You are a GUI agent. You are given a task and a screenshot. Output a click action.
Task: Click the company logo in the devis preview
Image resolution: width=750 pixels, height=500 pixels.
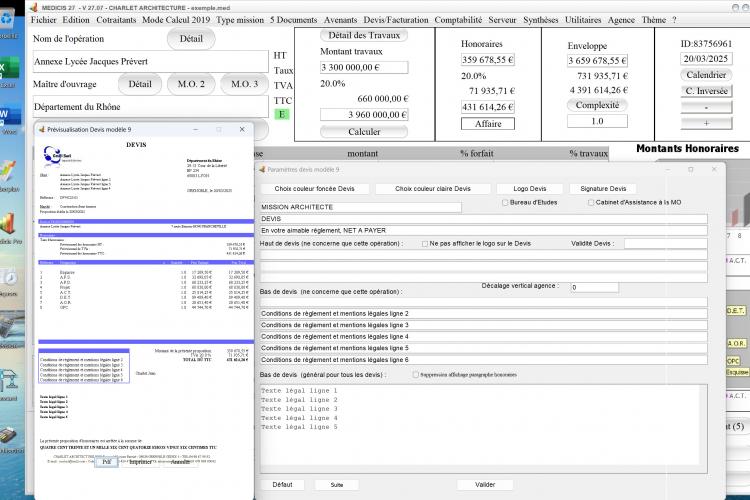pos(57,155)
